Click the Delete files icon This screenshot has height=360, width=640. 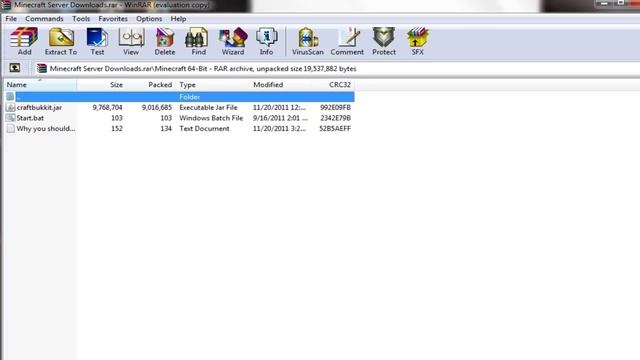coord(165,41)
